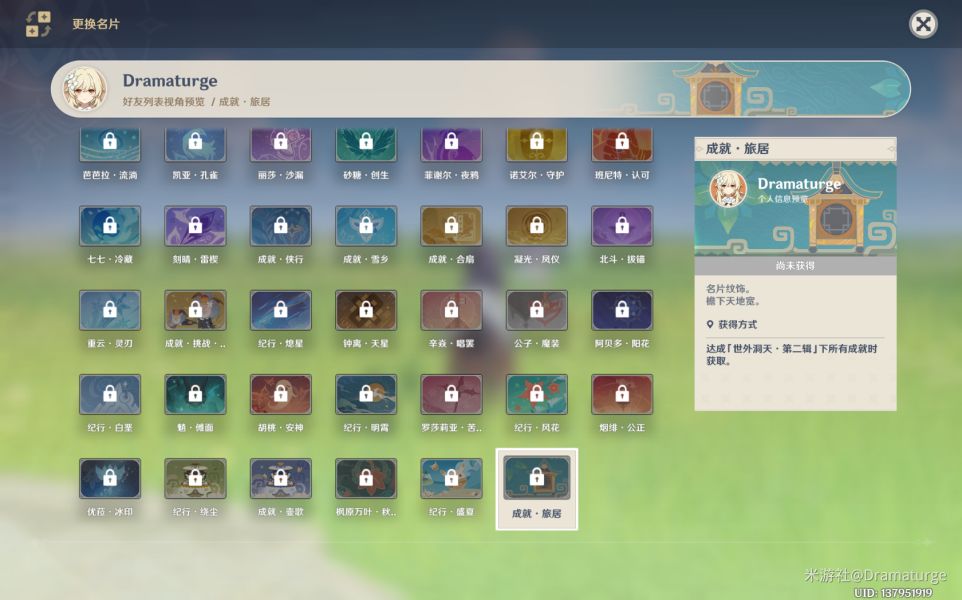
Task: Click the location pin icon beside 获得方式
Action: 710,324
